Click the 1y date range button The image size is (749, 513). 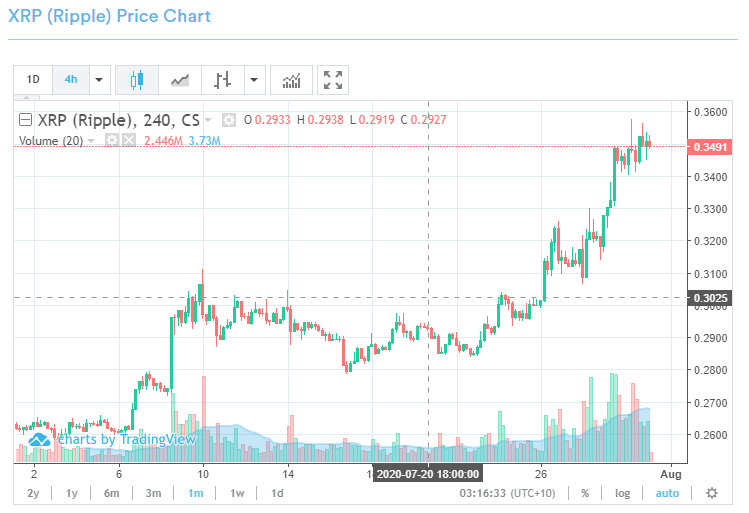(x=71, y=493)
